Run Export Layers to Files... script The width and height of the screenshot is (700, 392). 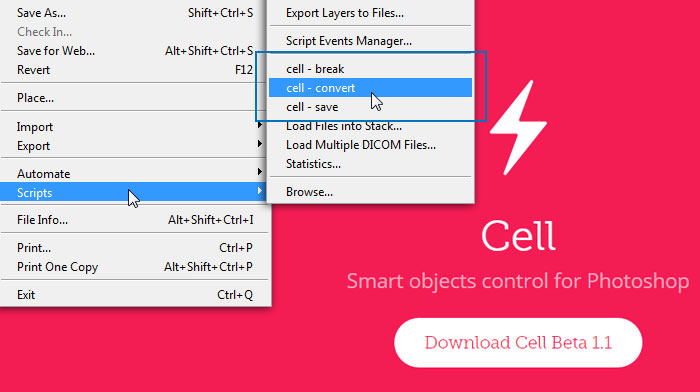[370, 13]
